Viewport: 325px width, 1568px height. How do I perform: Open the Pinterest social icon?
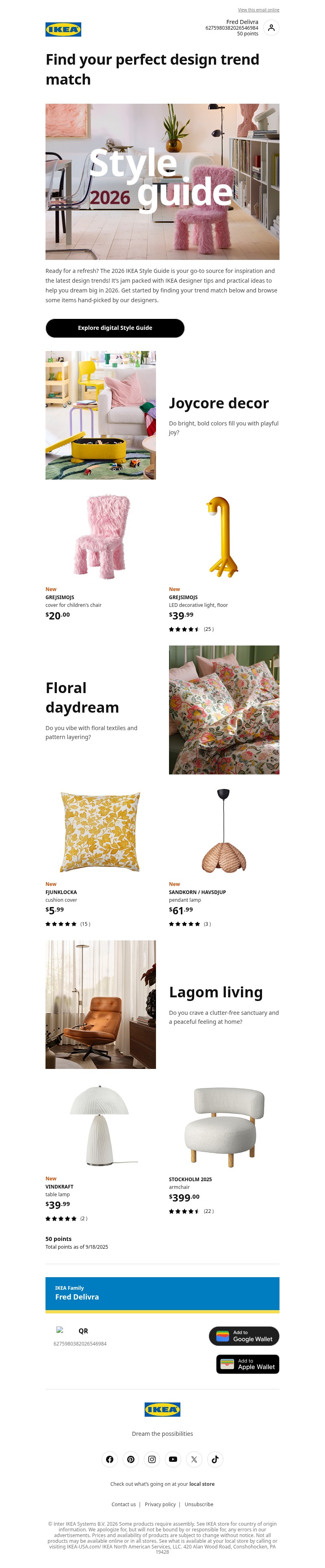(x=130, y=1459)
